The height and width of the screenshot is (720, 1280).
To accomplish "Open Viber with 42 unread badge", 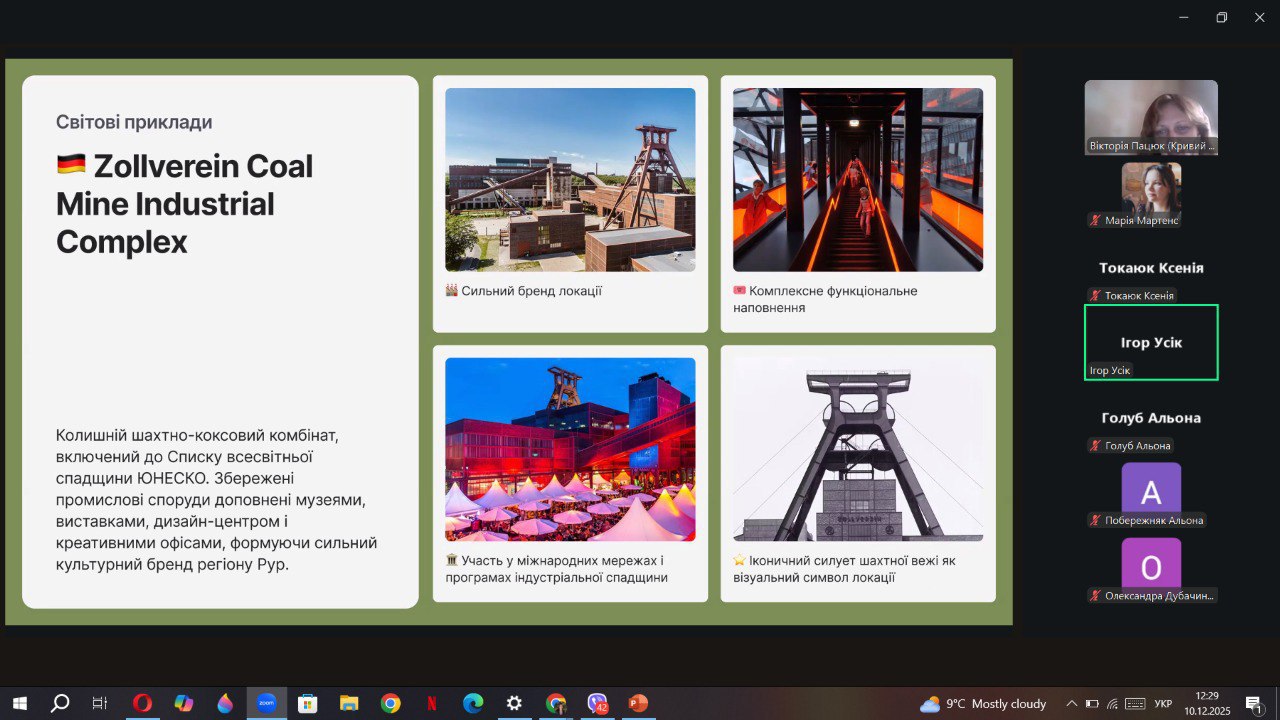I will coord(597,703).
